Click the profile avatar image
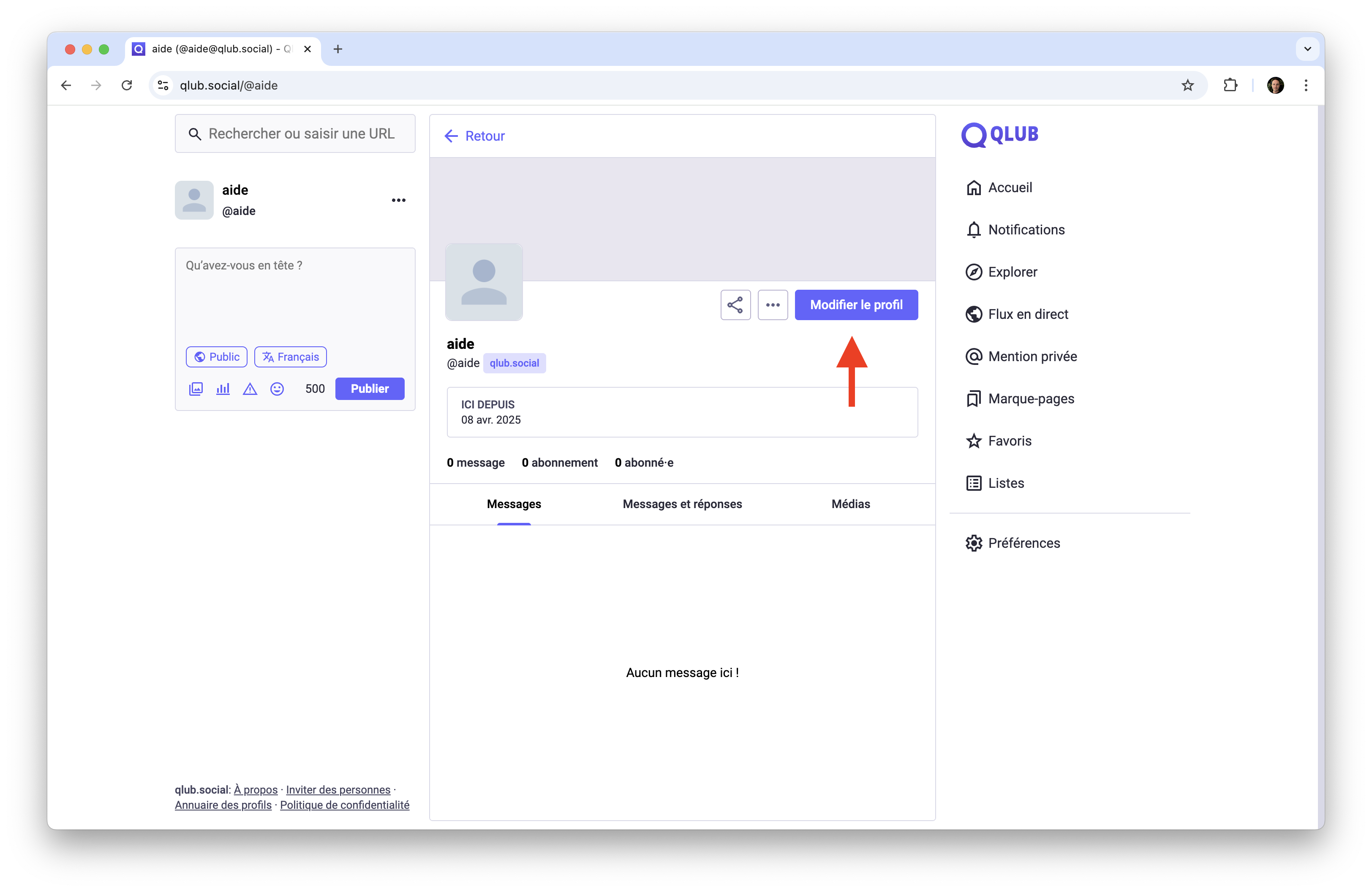 tap(484, 282)
